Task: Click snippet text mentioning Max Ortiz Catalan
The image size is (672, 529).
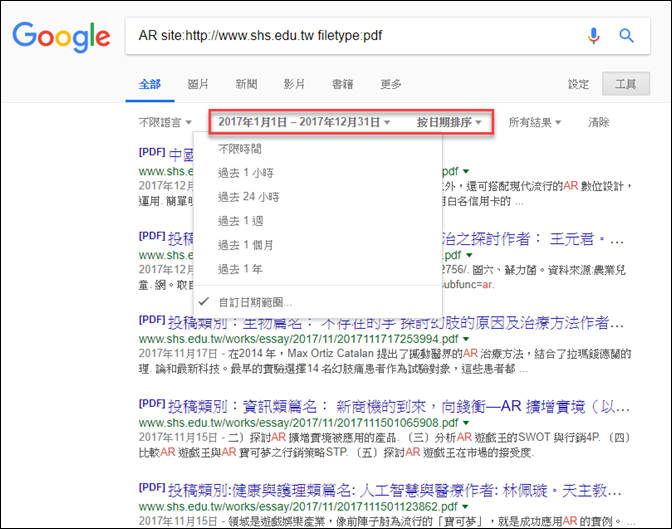Action: (385, 361)
